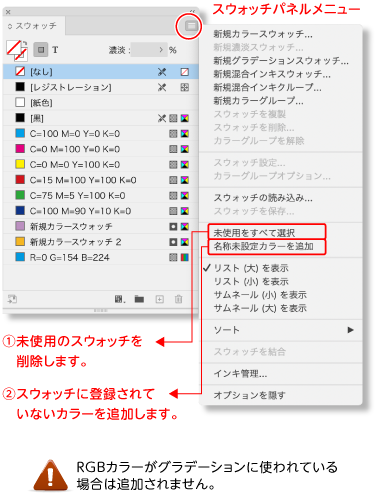Image resolution: width=378 pixels, height=494 pixels.
Task: Choose スウォッチの読み込み... menu item
Action: click(x=263, y=198)
